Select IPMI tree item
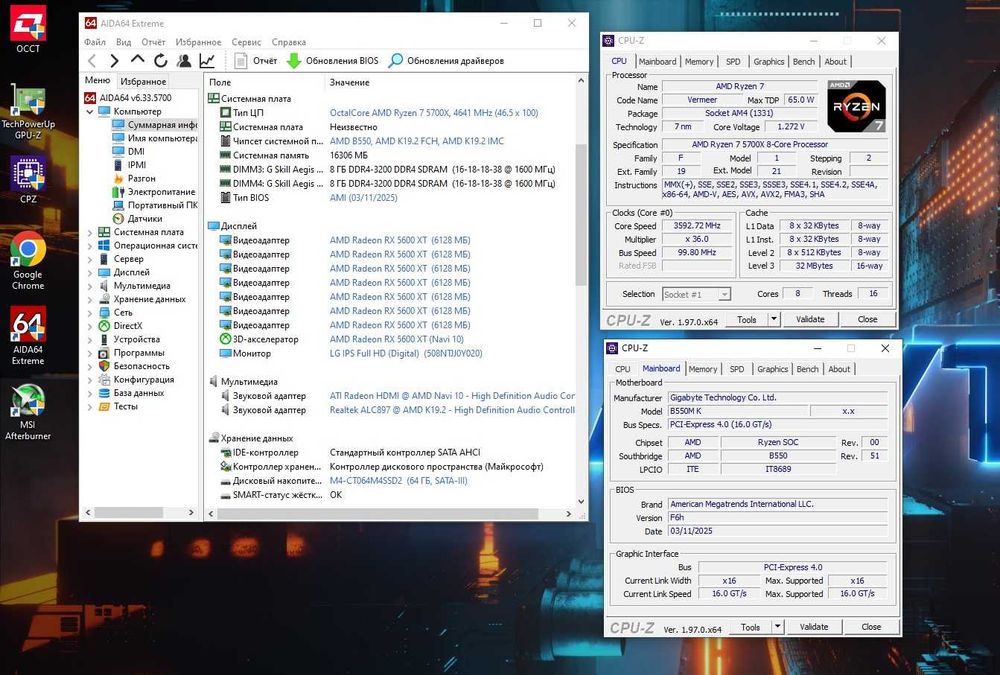The image size is (1000, 675). [x=129, y=165]
